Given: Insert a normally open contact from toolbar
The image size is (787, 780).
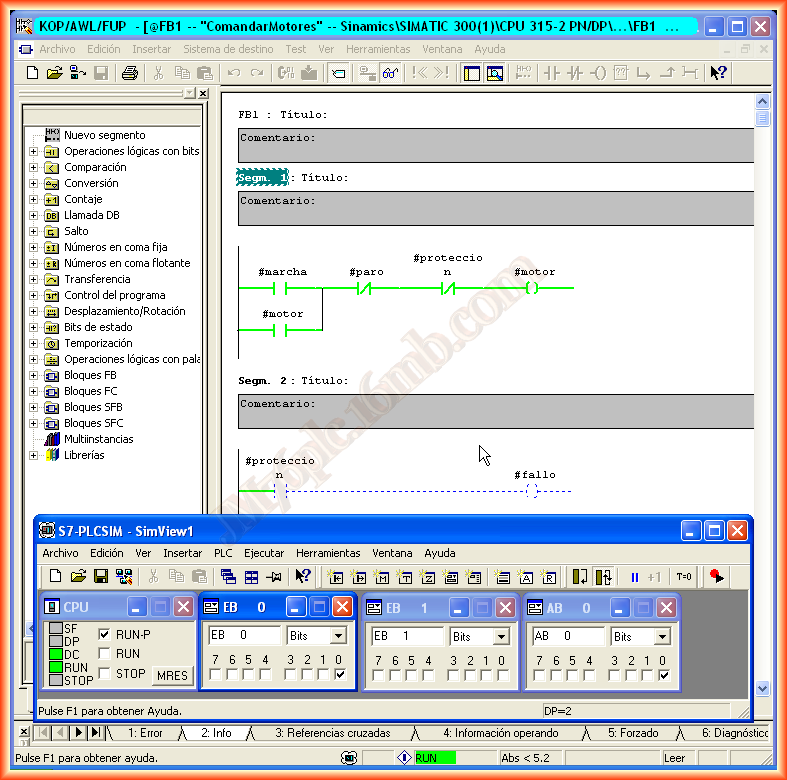Looking at the screenshot, I should coord(551,72).
